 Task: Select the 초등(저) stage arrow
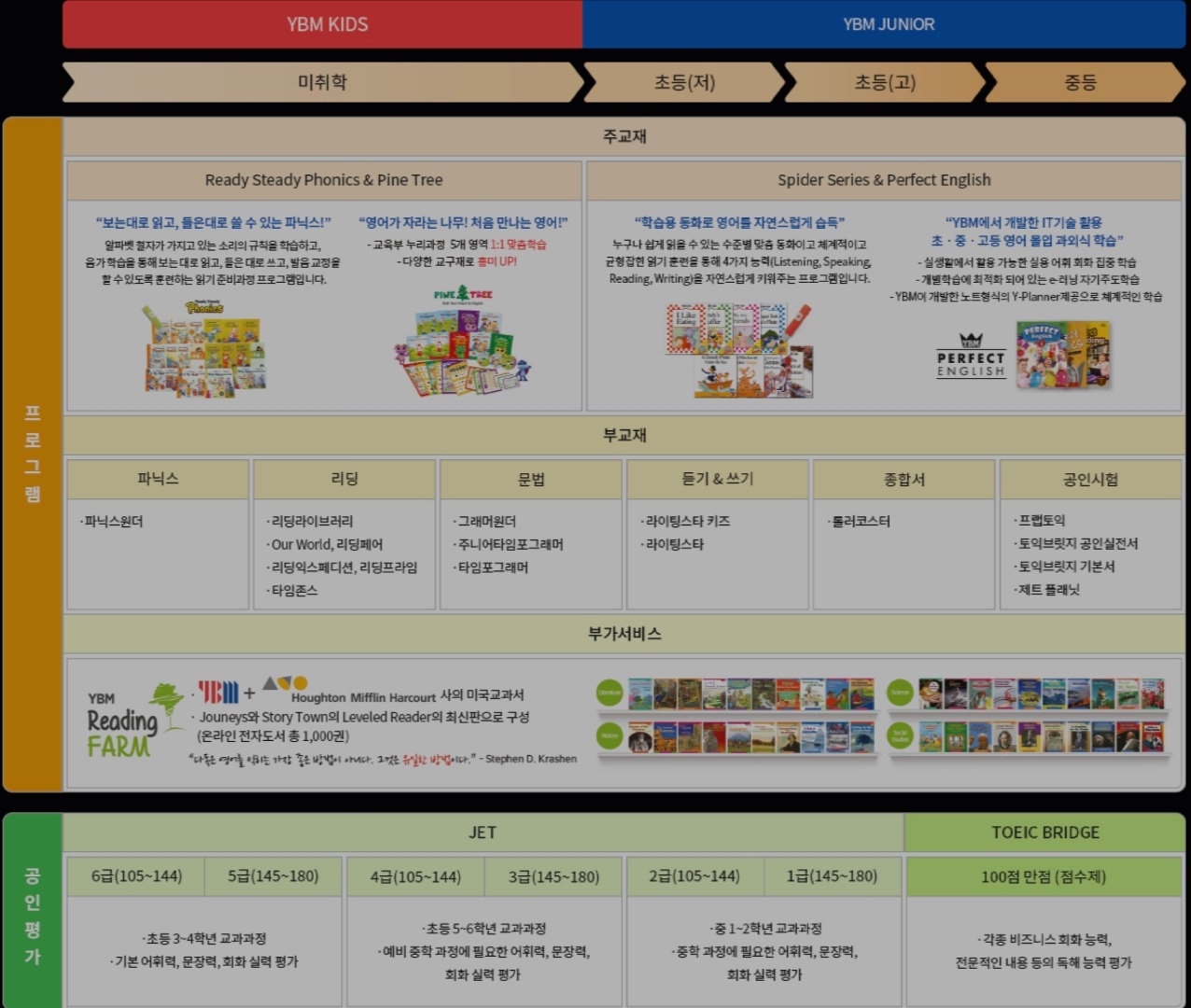click(684, 82)
